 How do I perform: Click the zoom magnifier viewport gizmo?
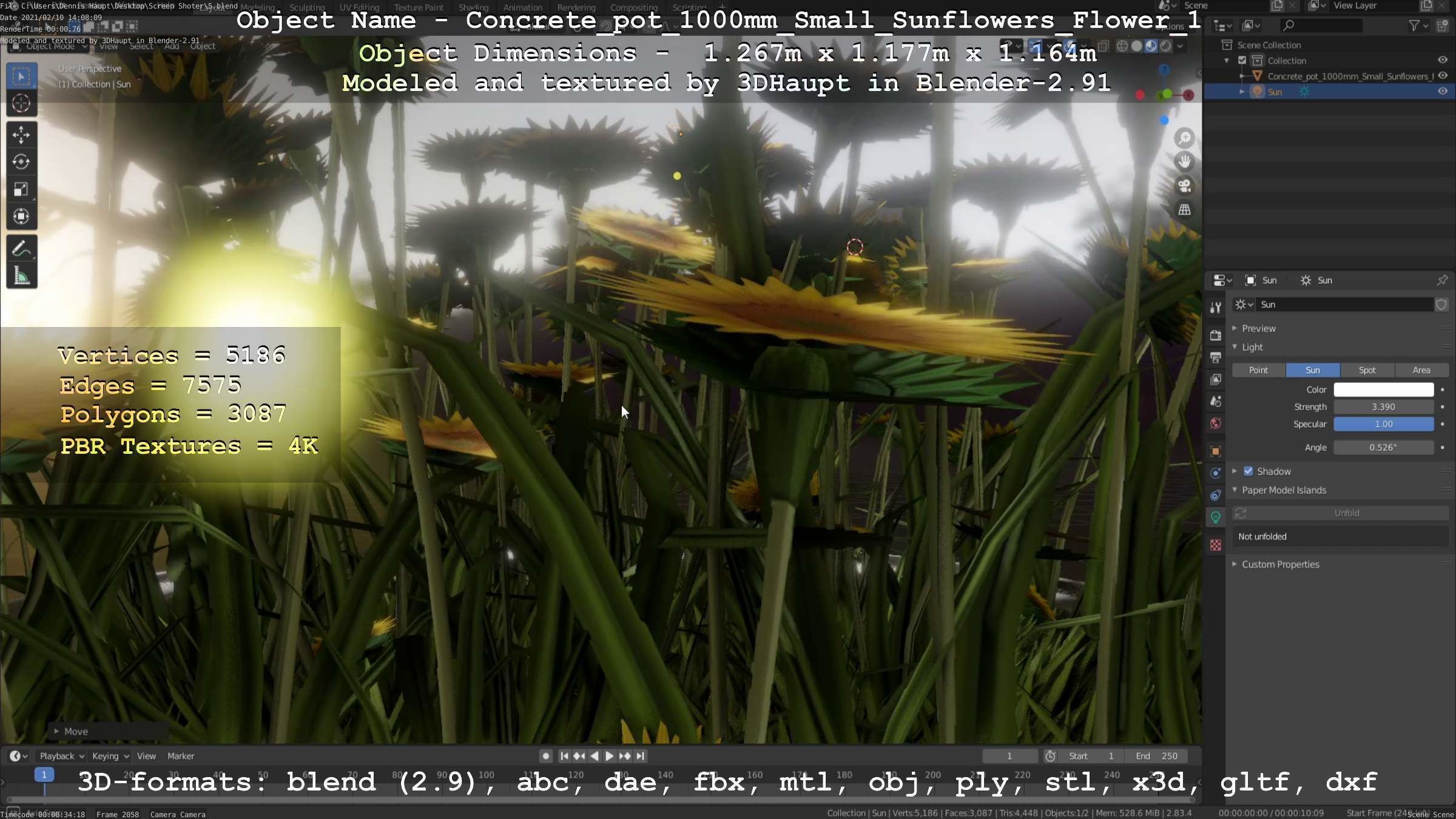[1184, 138]
